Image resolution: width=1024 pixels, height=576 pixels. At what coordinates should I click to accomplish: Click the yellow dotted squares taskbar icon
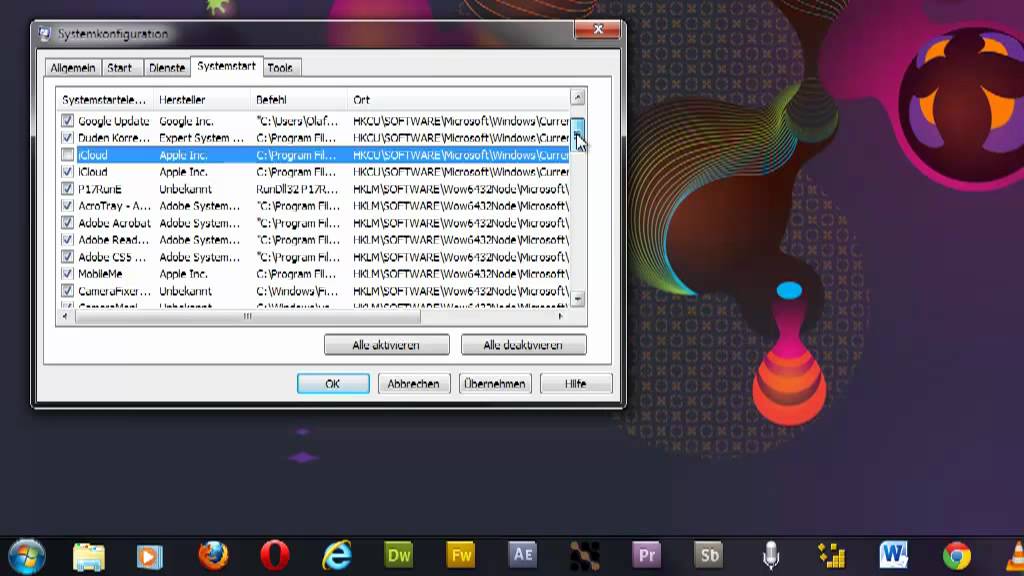point(832,556)
